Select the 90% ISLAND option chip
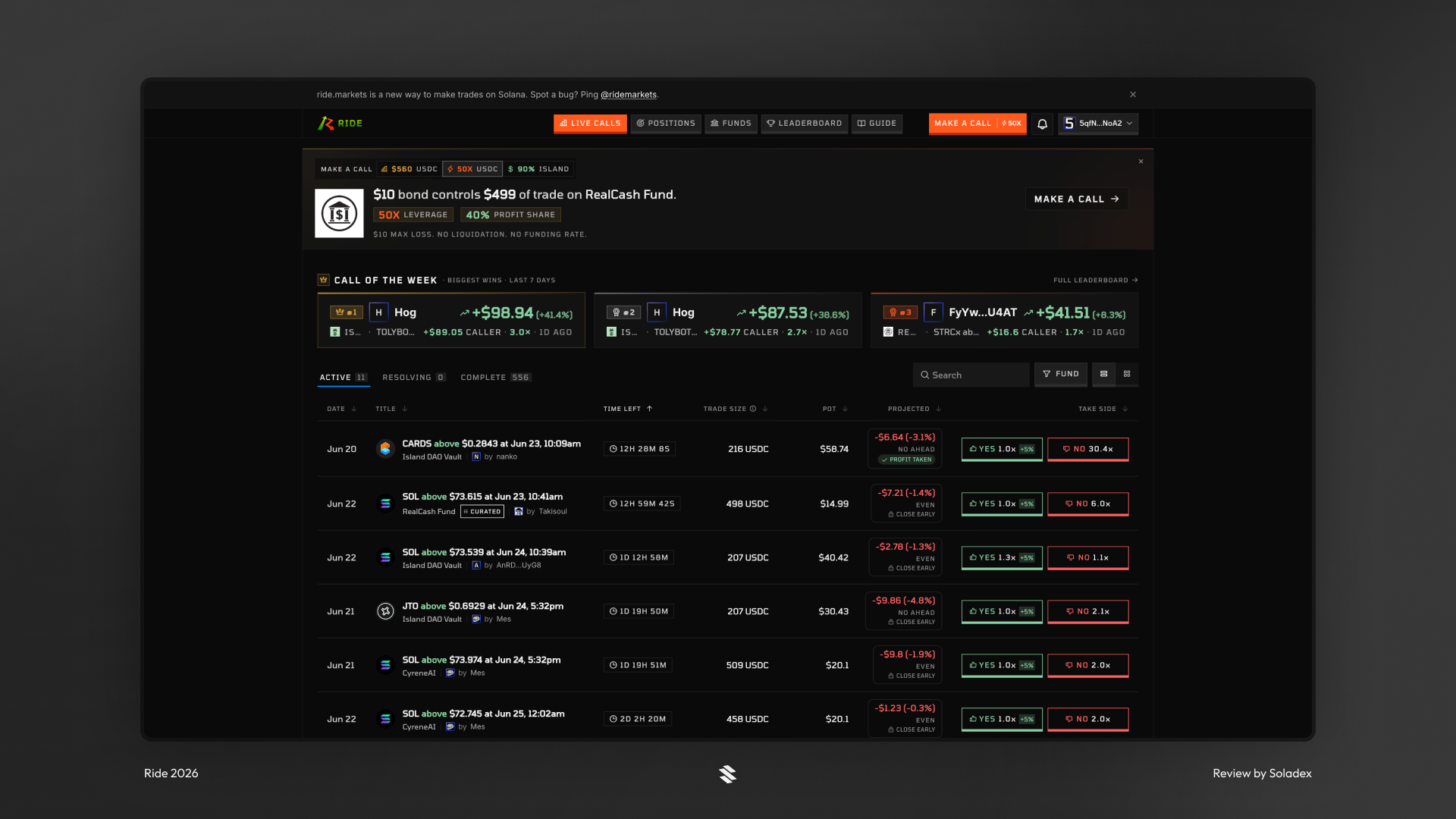This screenshot has height=819, width=1456. tap(538, 169)
